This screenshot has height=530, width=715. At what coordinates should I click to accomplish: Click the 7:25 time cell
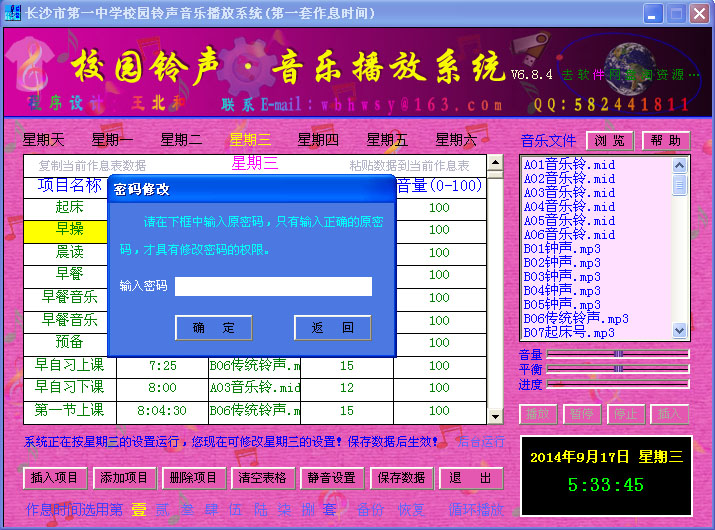[162, 365]
